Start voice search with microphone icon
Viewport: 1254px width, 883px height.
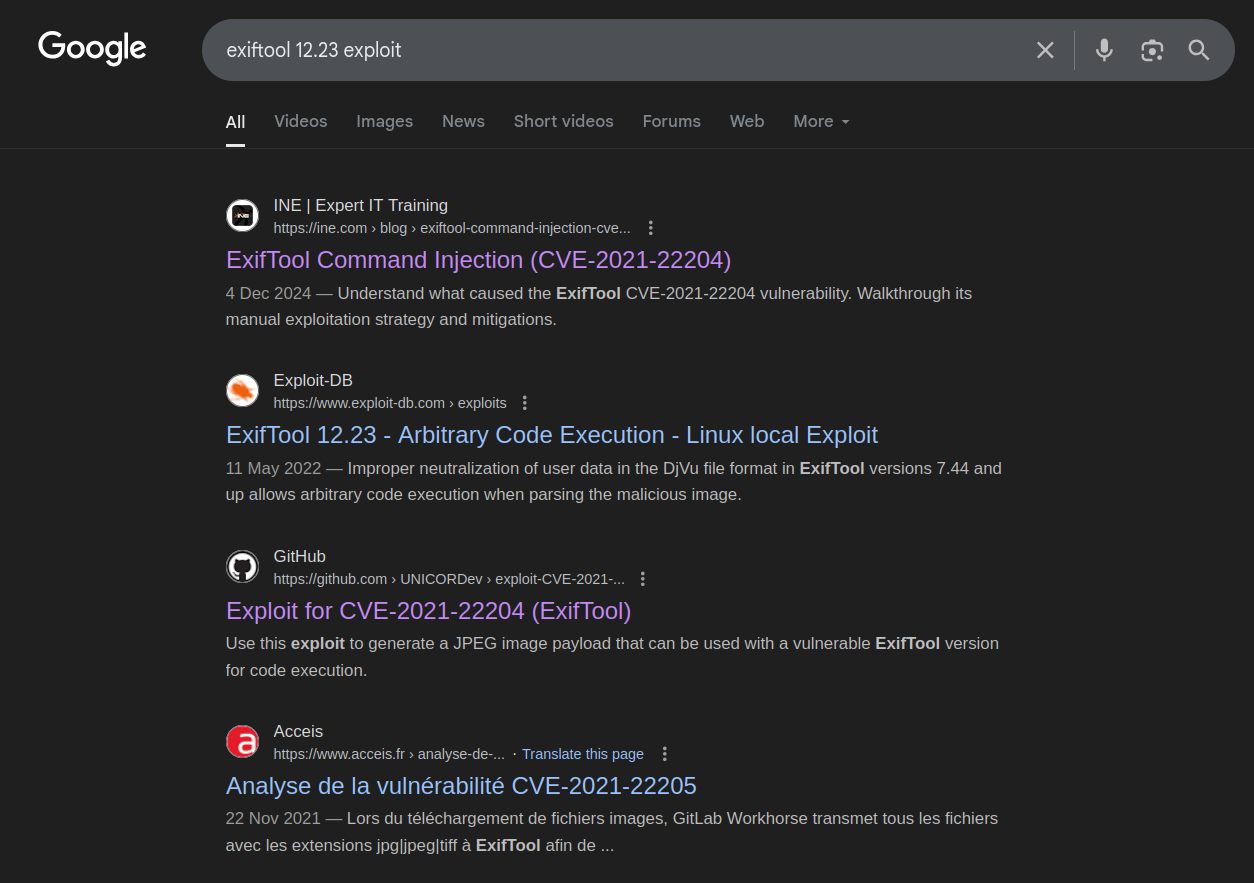(1104, 50)
